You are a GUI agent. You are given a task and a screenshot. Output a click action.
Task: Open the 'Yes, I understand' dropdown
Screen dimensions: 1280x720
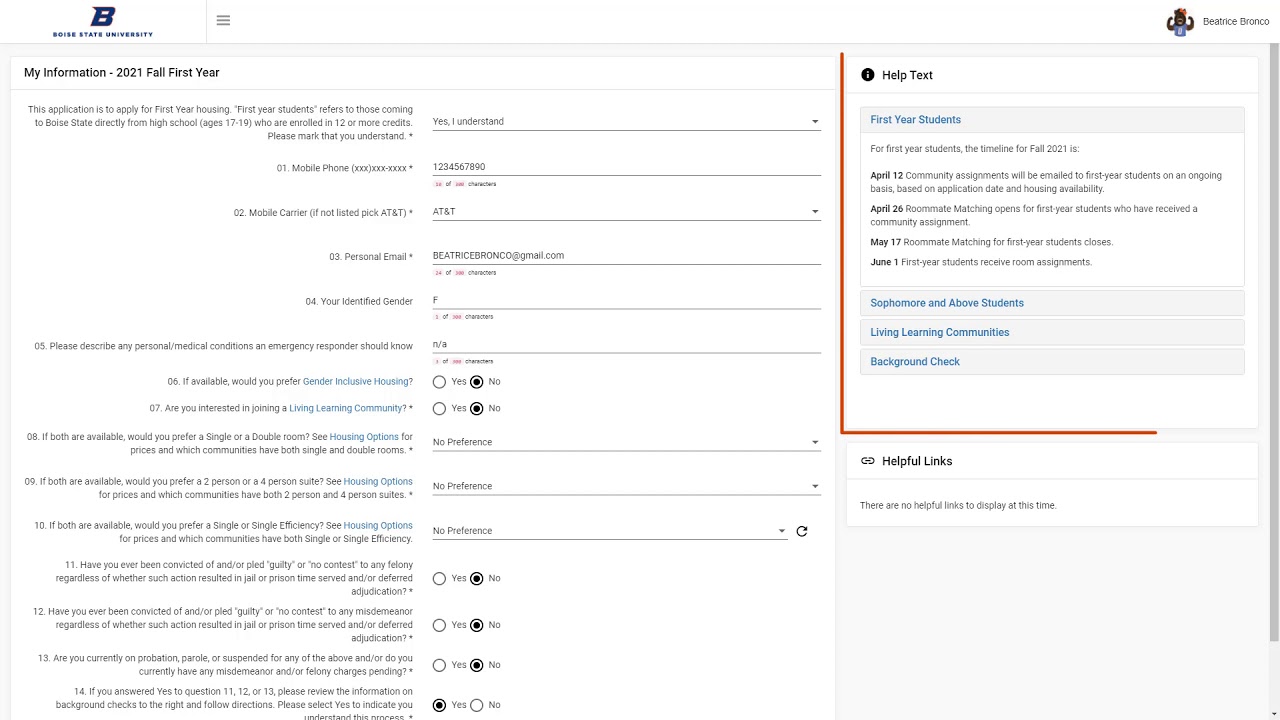click(625, 122)
